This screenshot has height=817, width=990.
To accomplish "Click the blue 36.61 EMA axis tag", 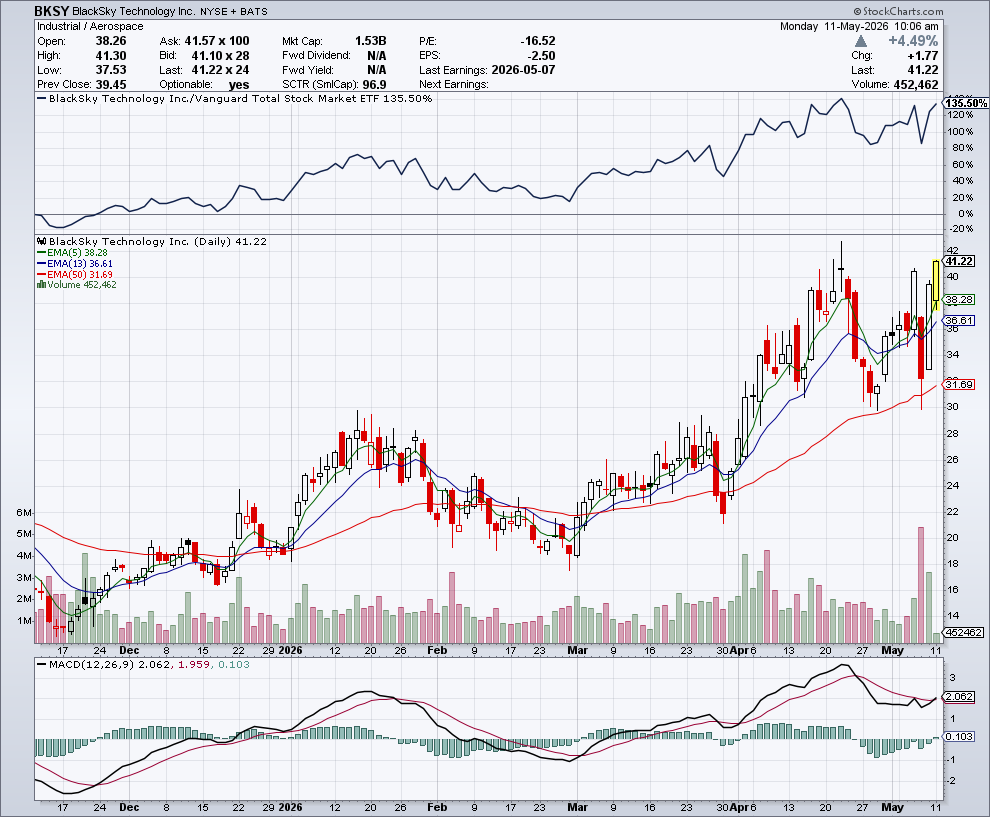I will [x=958, y=321].
